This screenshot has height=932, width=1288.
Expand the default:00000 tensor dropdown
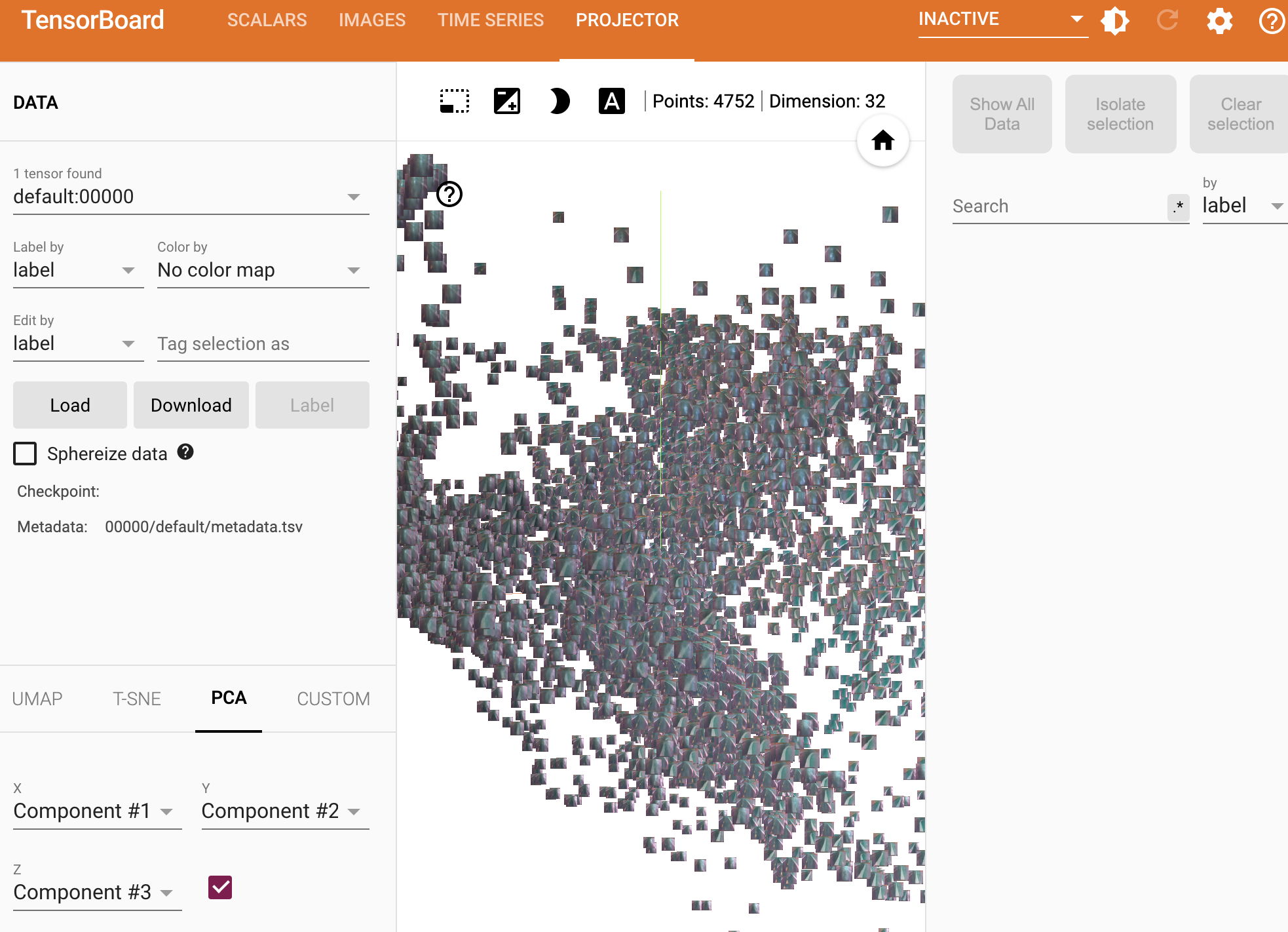(190, 197)
